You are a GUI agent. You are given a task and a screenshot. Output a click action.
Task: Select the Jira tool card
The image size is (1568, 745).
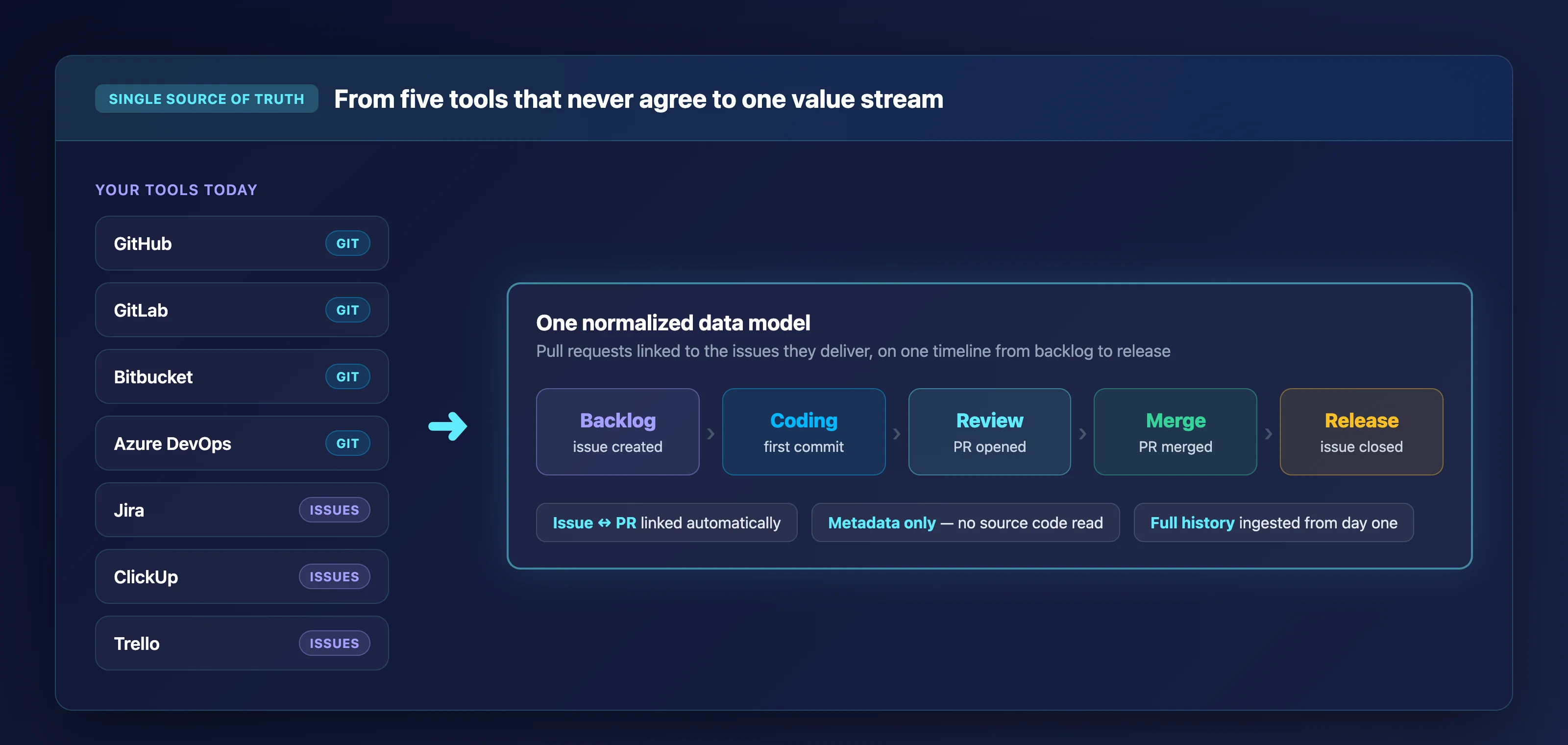click(242, 510)
